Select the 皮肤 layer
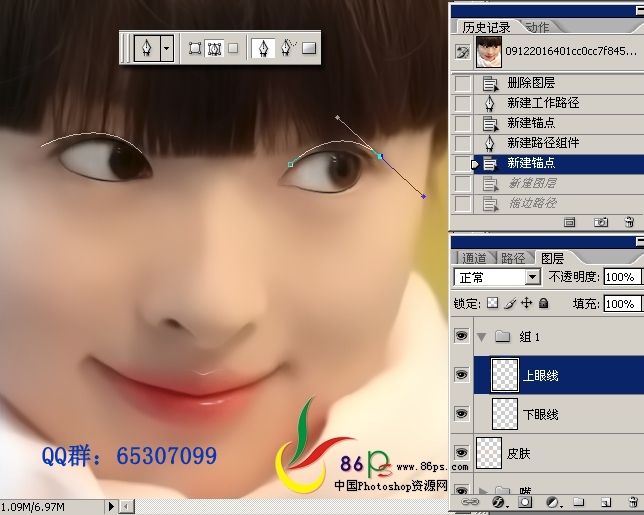This screenshot has width=644, height=515. tap(559, 453)
